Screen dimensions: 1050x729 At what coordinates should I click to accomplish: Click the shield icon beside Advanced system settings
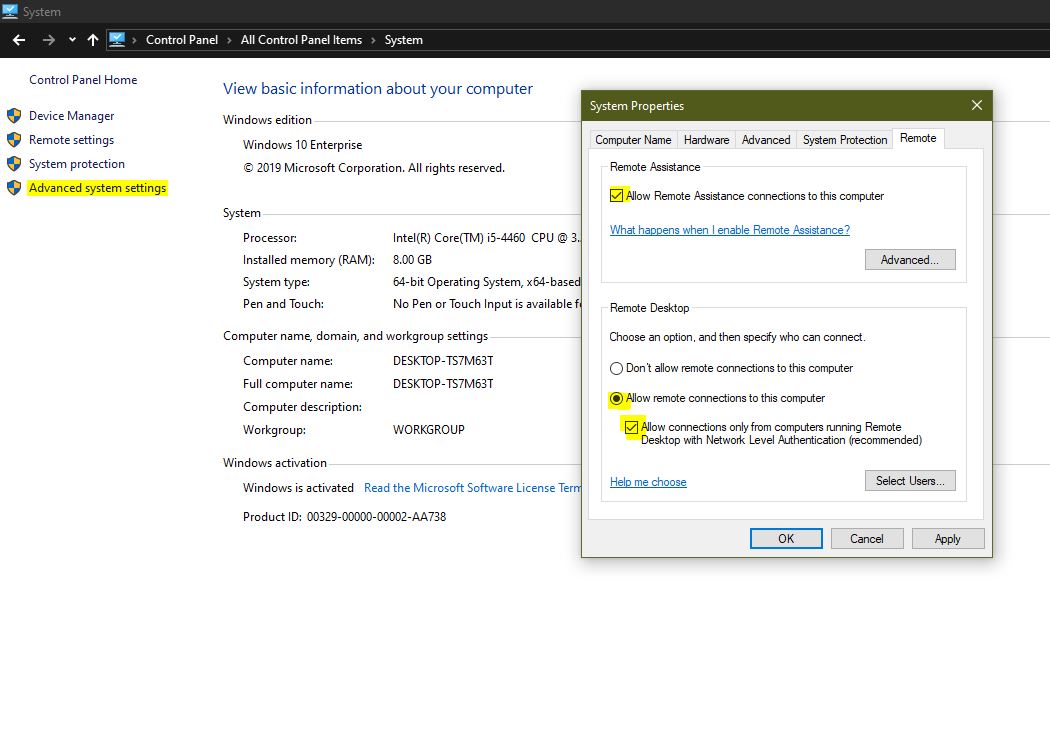14,188
